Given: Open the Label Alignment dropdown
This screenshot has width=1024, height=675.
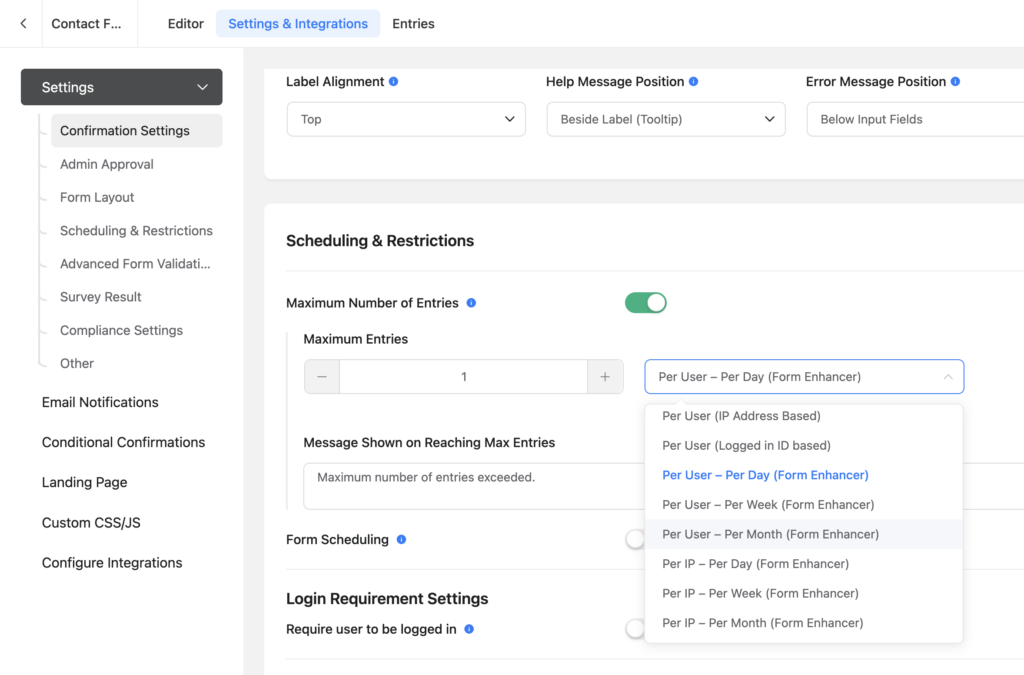Looking at the screenshot, I should [x=406, y=119].
